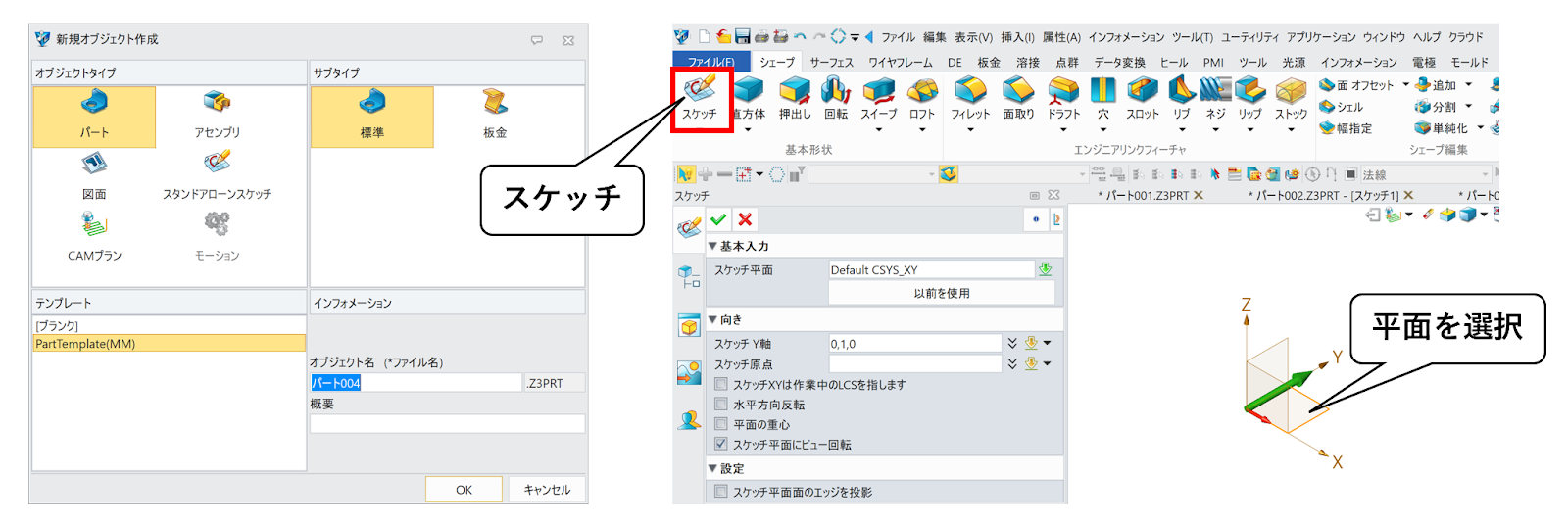Confirm sketch with green checkmark
1568x526 pixels.
click(x=718, y=219)
